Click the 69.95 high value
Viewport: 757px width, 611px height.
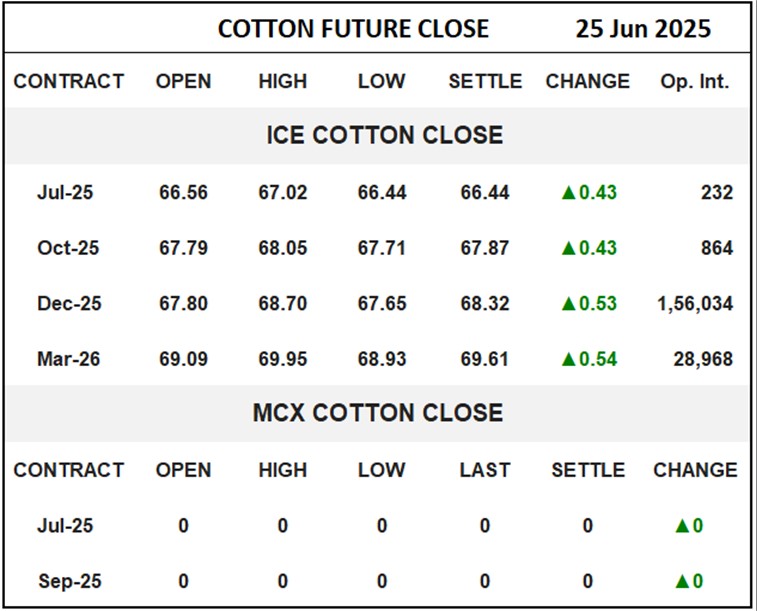pyautogui.click(x=282, y=358)
